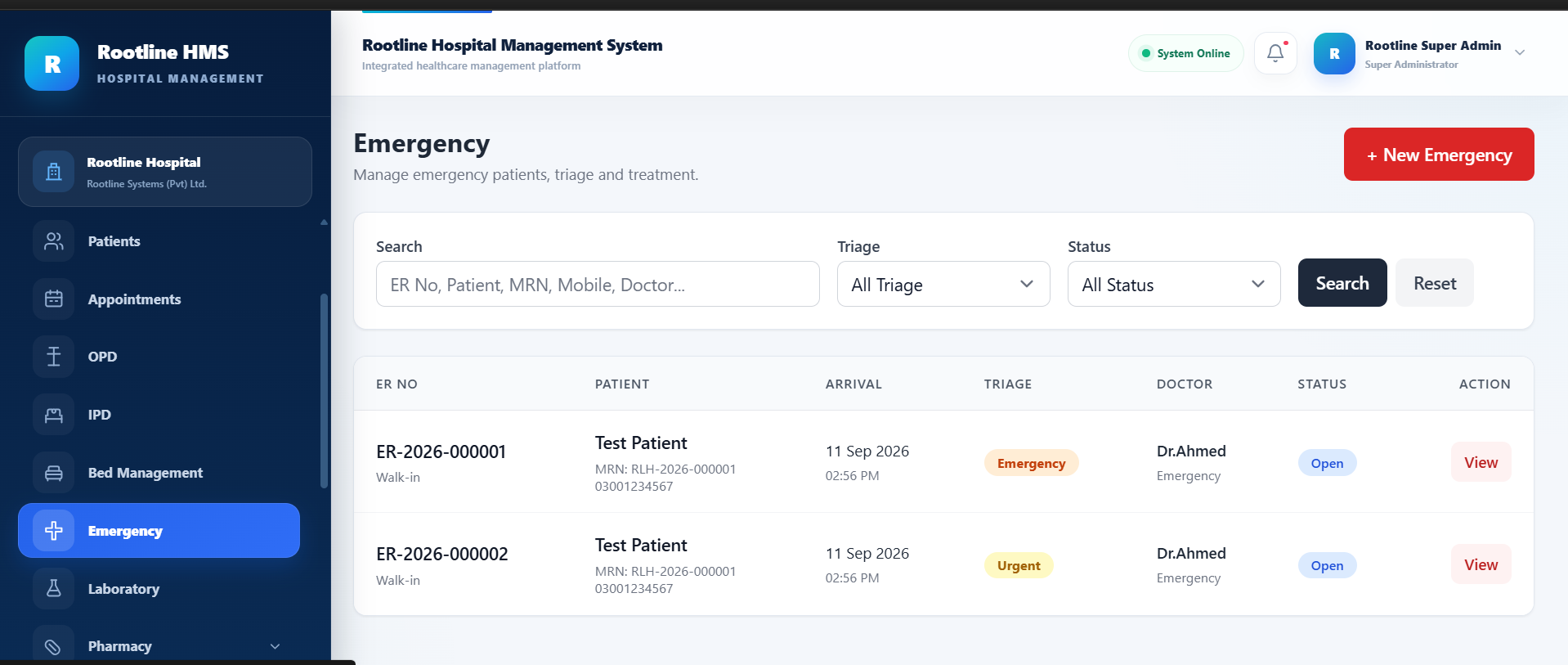Screen dimensions: 1568x665
Task: Click the OPD sidebar icon
Action: click(x=54, y=357)
